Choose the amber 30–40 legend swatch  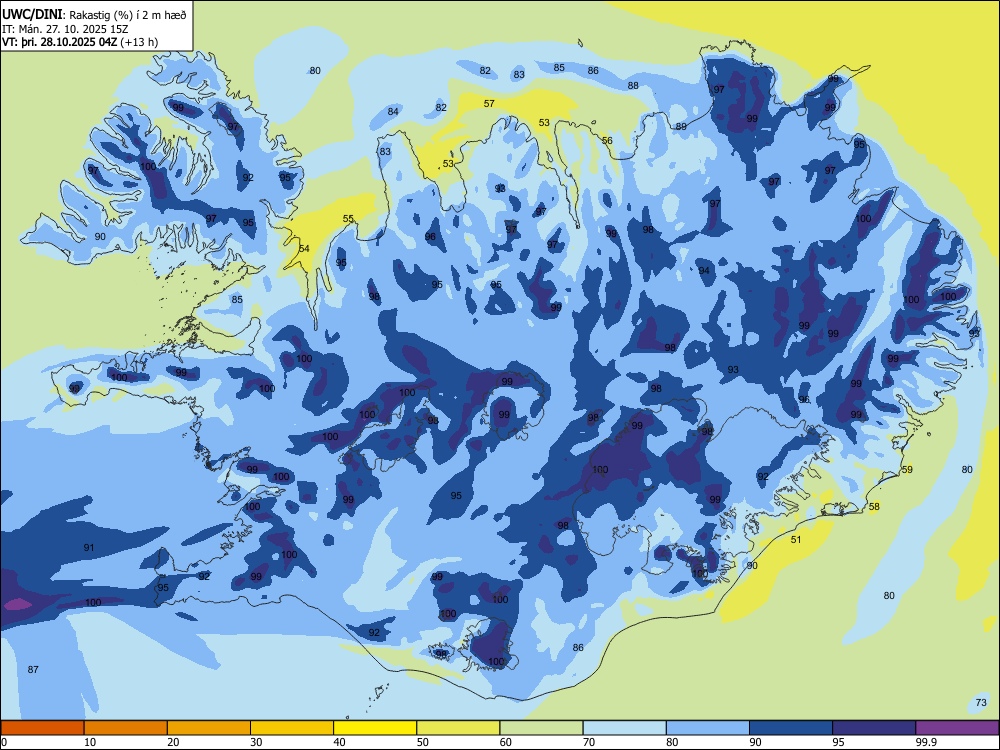coord(292,728)
